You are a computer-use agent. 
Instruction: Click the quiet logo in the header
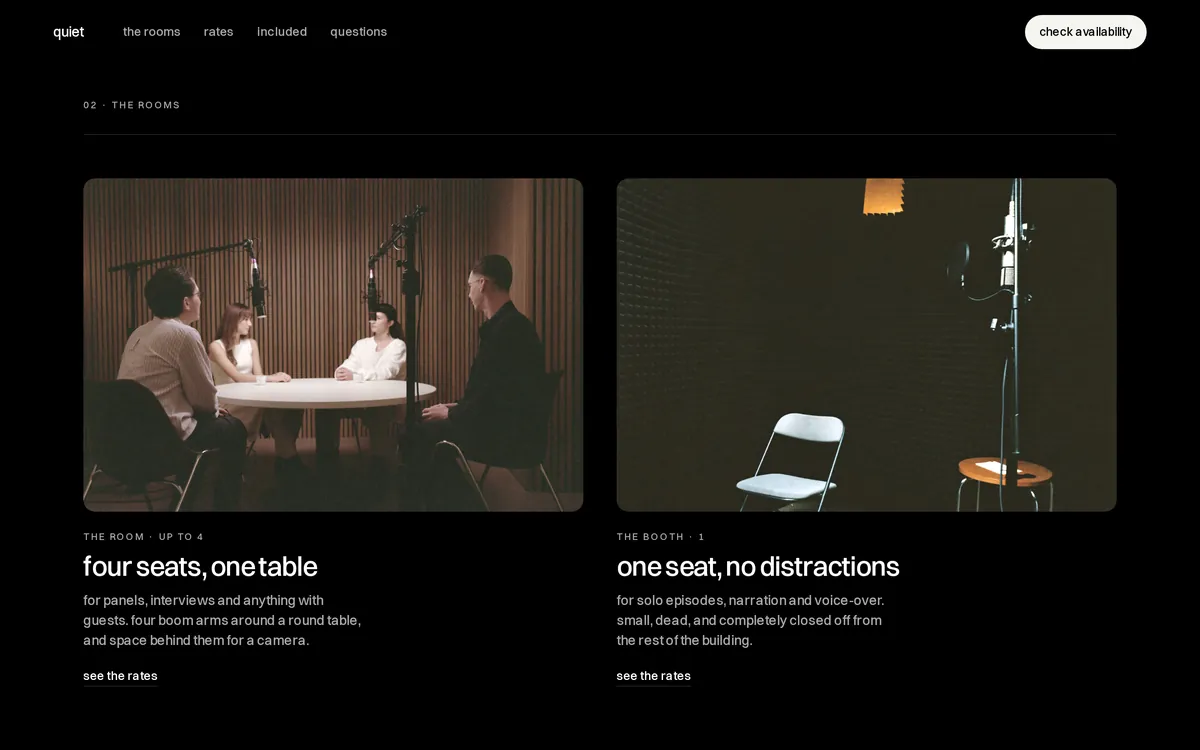pos(68,32)
